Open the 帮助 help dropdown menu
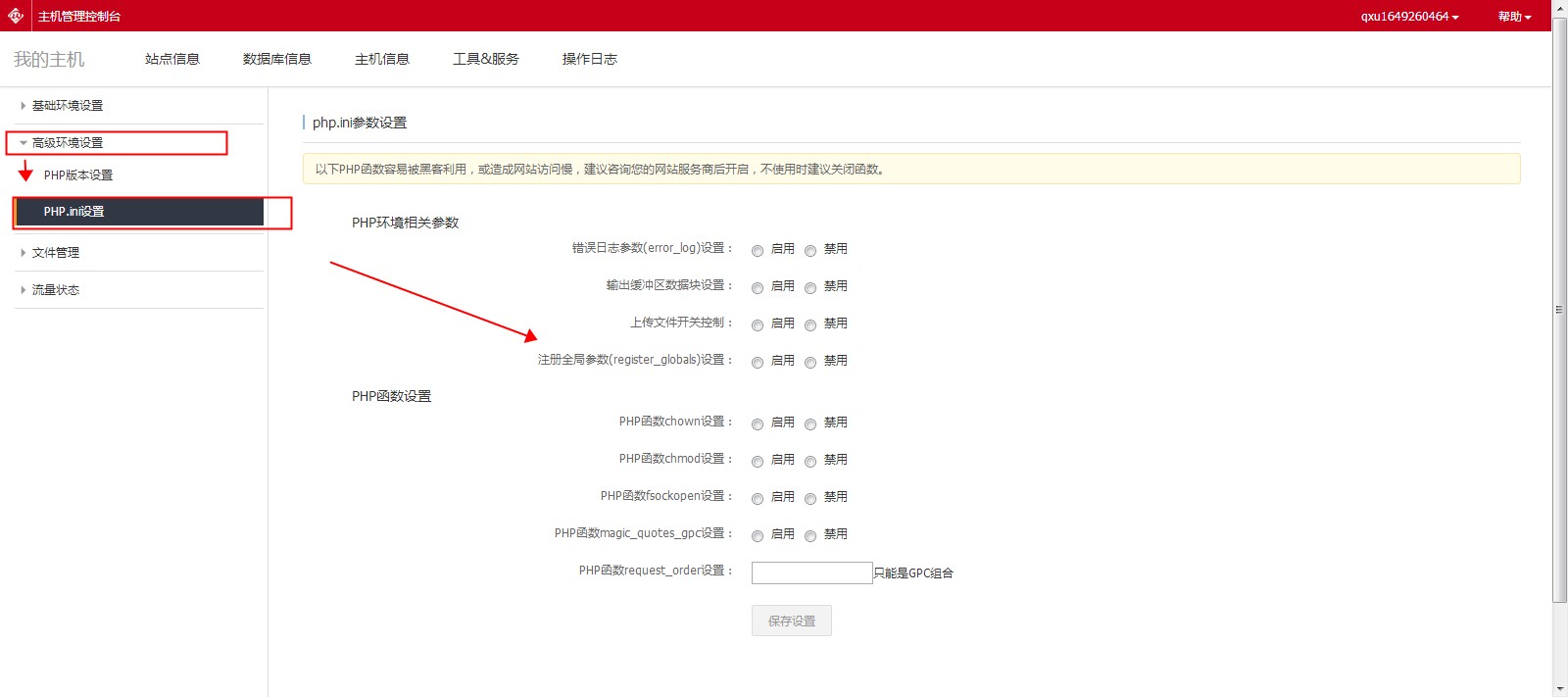1568x697 pixels. pos(1513,17)
